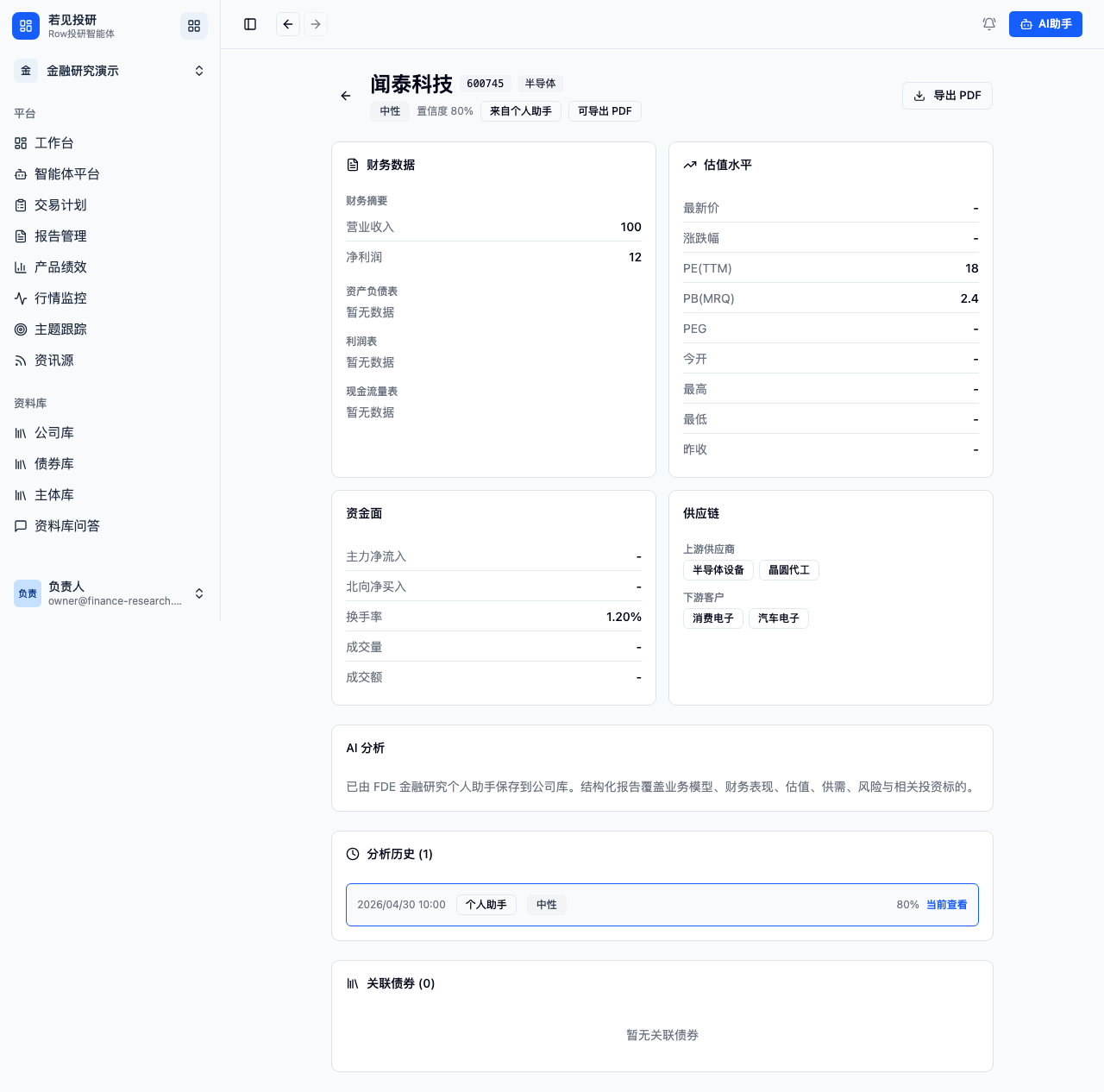Click the 行情监控 pulse icon
Image resolution: width=1104 pixels, height=1092 pixels.
point(21,298)
